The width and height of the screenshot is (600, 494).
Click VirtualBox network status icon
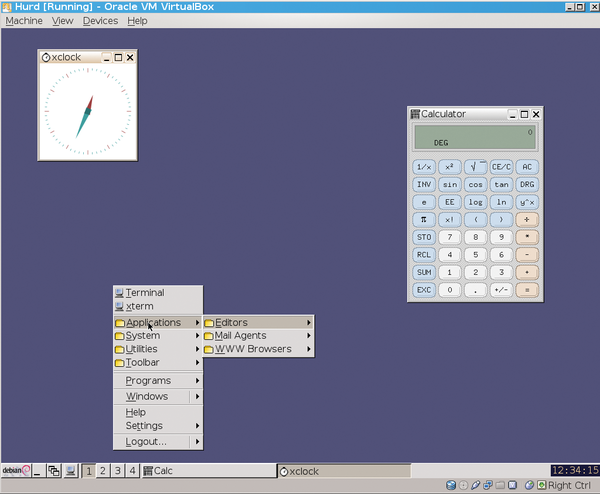tap(488, 485)
